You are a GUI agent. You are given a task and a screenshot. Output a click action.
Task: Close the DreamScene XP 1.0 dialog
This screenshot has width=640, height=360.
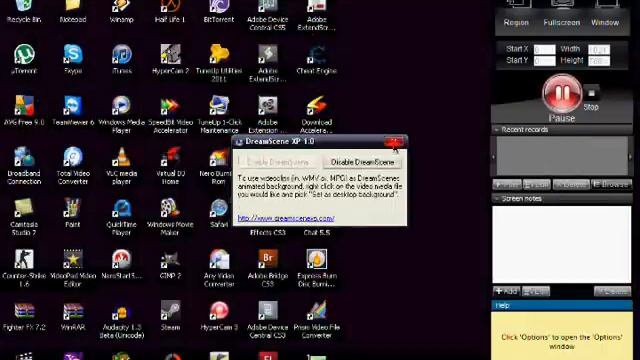point(394,142)
